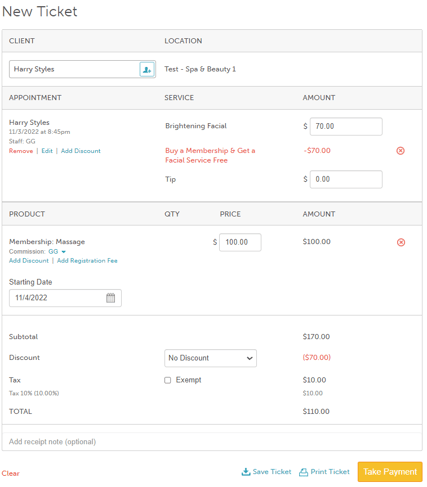Edit the Brightening Facial appointment
This screenshot has width=427, height=487.
tap(47, 151)
